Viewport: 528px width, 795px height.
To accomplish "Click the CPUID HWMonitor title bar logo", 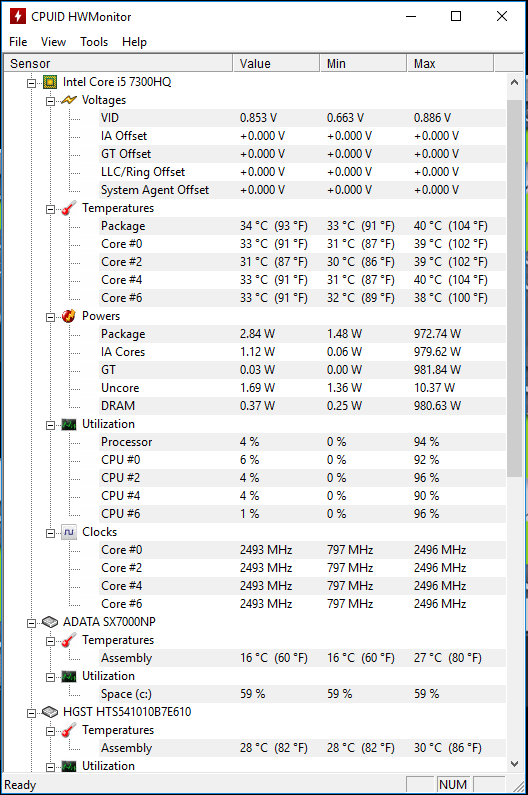I will 18,16.
